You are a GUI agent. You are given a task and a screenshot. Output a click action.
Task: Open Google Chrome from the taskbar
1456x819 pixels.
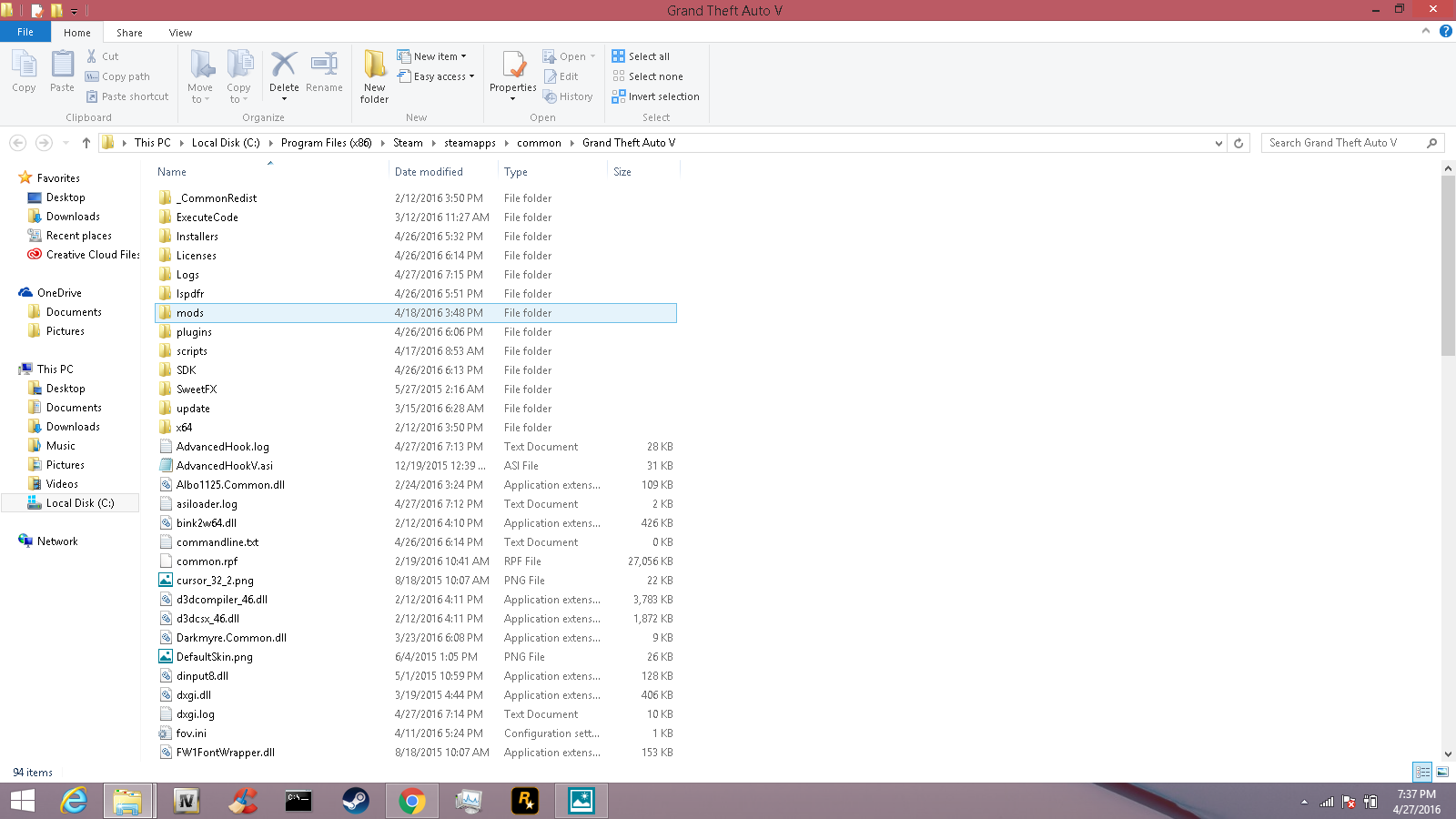coord(411,801)
